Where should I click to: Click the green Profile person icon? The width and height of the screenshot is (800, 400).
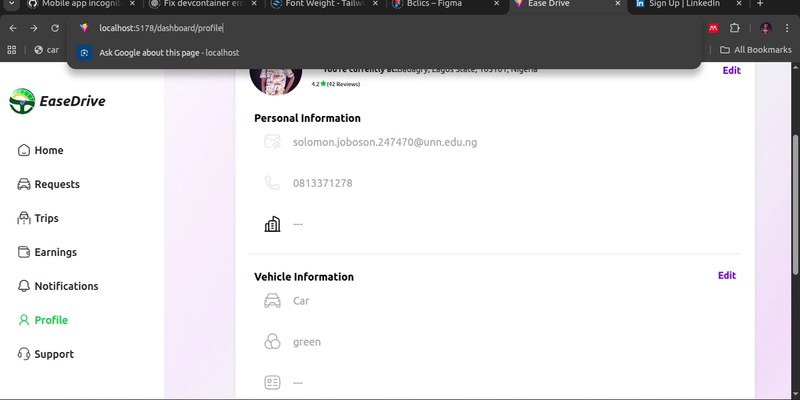pos(23,320)
